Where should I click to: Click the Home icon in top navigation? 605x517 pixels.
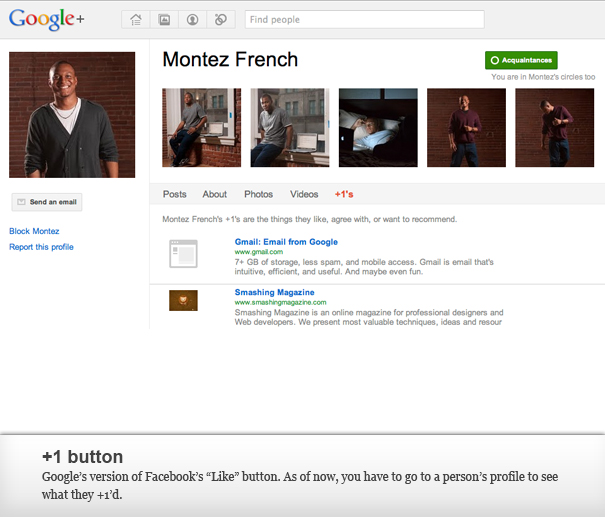[136, 19]
